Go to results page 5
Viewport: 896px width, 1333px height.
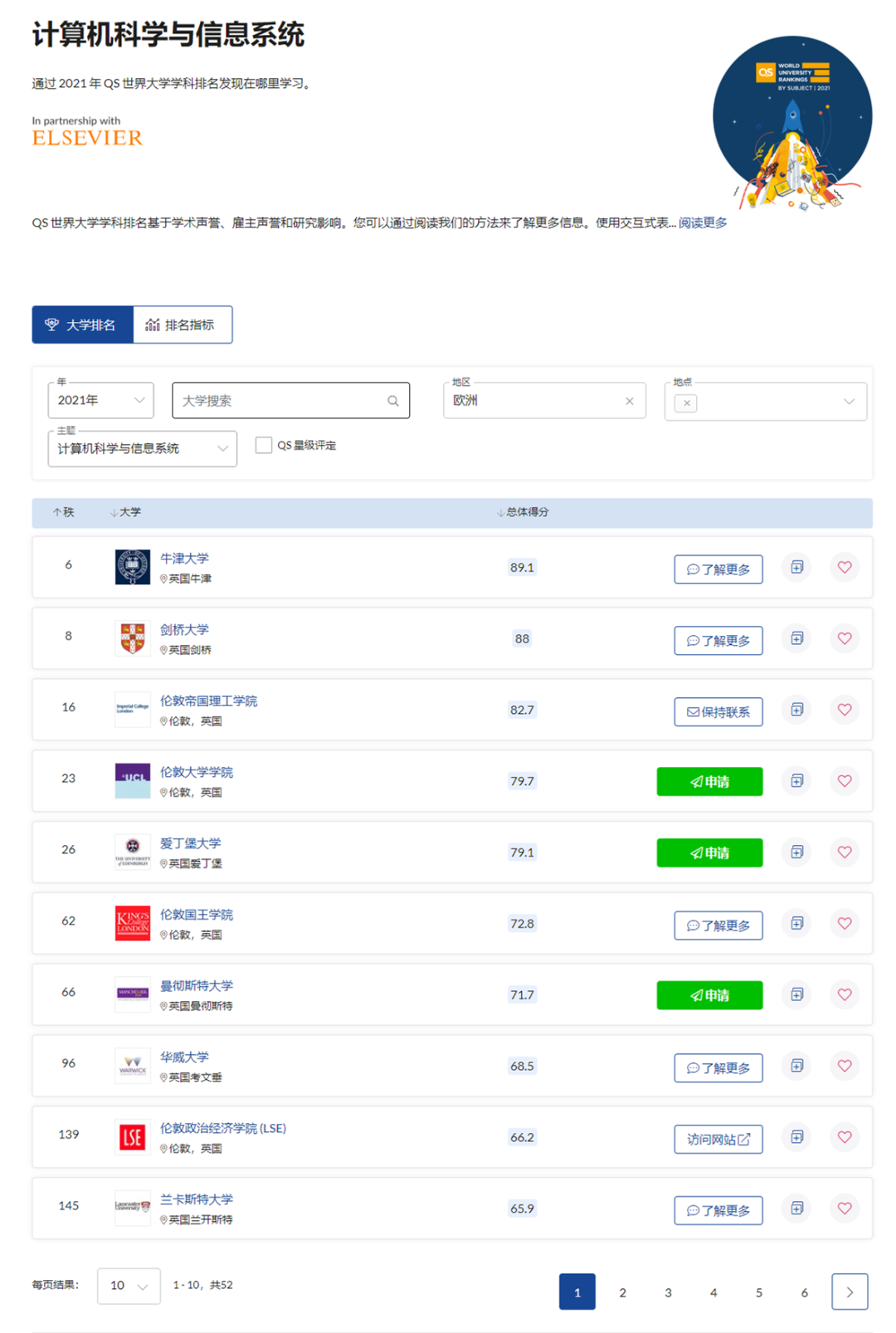(759, 1292)
